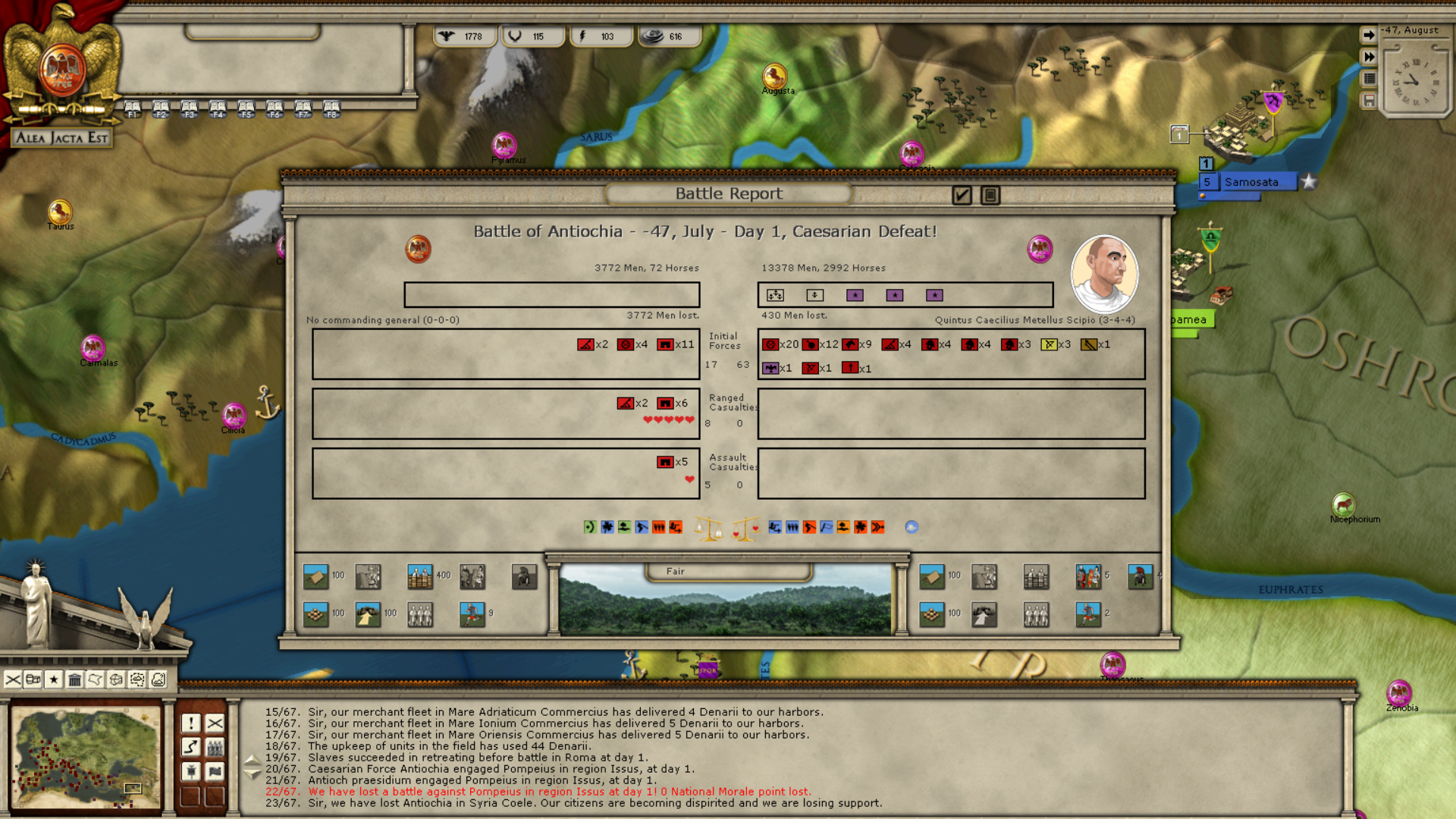Click the fast-forward double arrow button
The height and width of the screenshot is (819, 1456).
[x=1368, y=57]
